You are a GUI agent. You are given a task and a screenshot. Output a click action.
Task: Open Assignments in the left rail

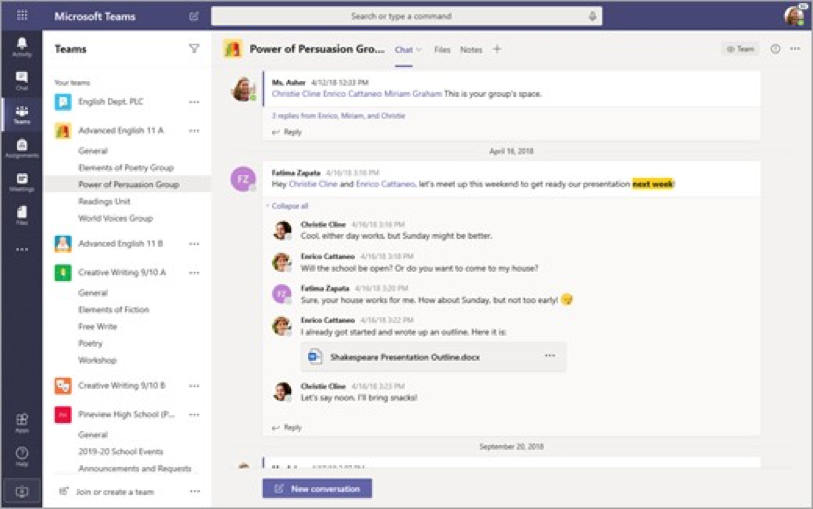coord(21,149)
